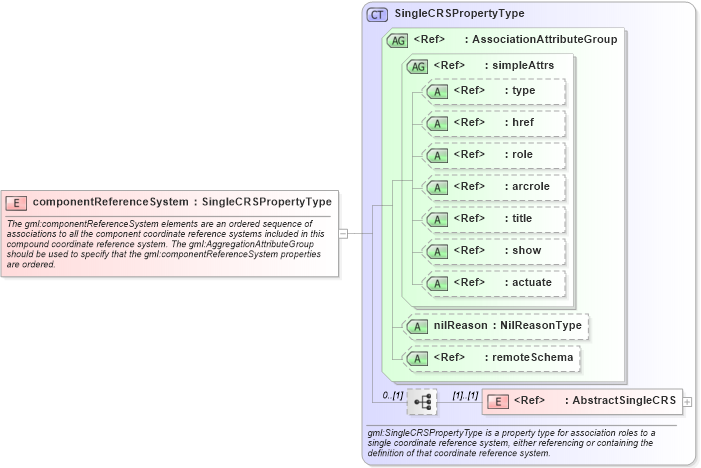Viewport: 701px width, 468px height.
Task: Click the nilReason : NilReasonType label
Action: (507, 325)
